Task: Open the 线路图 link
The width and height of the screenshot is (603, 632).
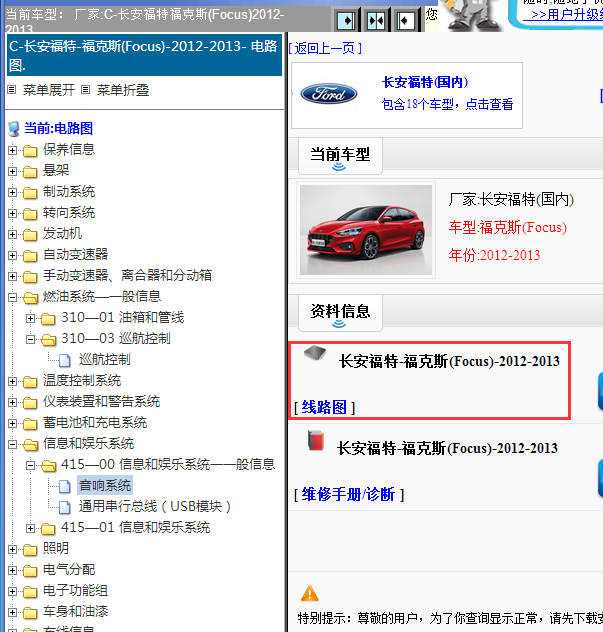Action: (x=324, y=407)
